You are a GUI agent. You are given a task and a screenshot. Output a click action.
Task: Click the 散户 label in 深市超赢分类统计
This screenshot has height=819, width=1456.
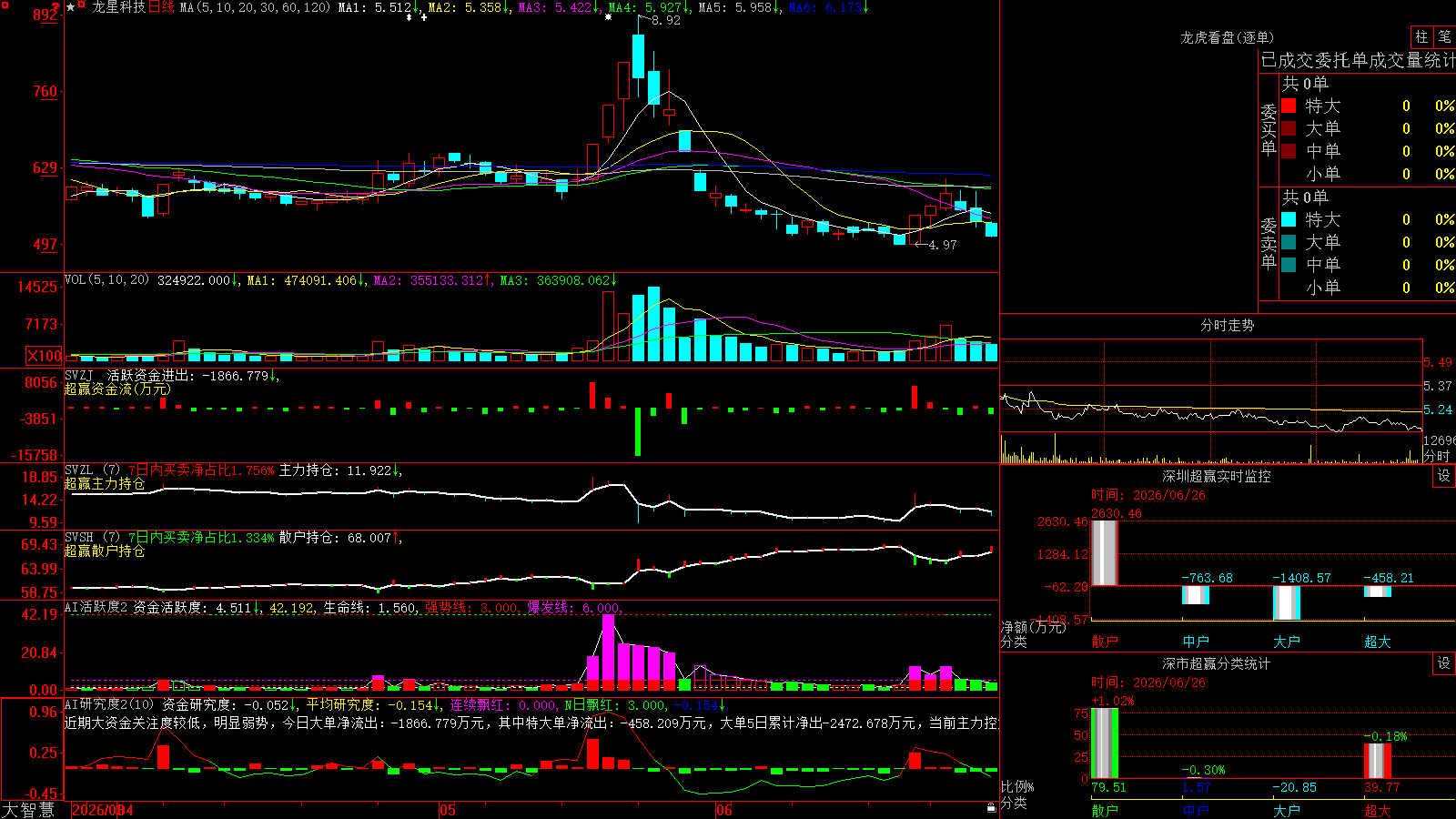[x=1104, y=810]
